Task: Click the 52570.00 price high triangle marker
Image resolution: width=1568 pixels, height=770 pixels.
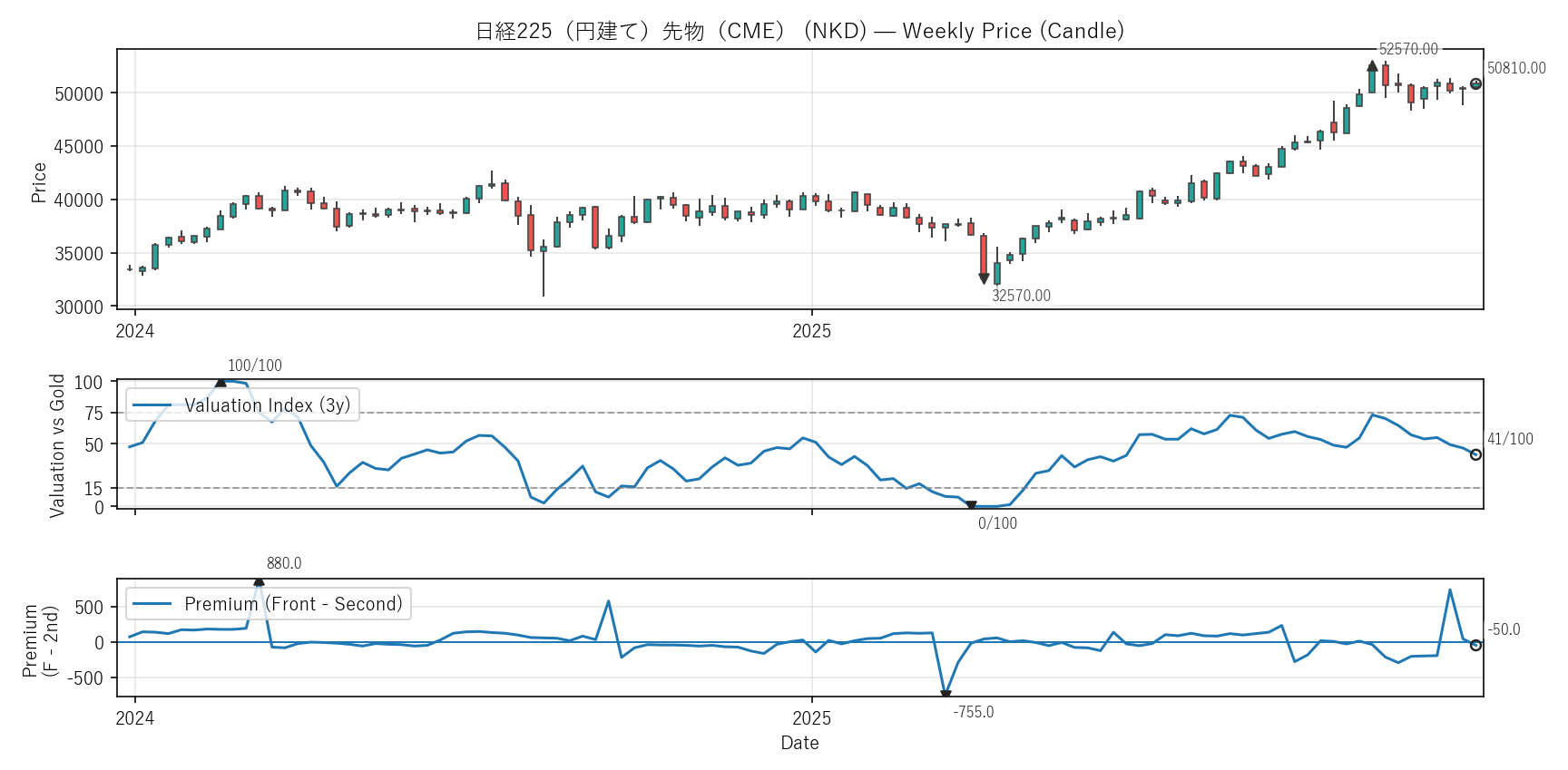Action: [1372, 65]
